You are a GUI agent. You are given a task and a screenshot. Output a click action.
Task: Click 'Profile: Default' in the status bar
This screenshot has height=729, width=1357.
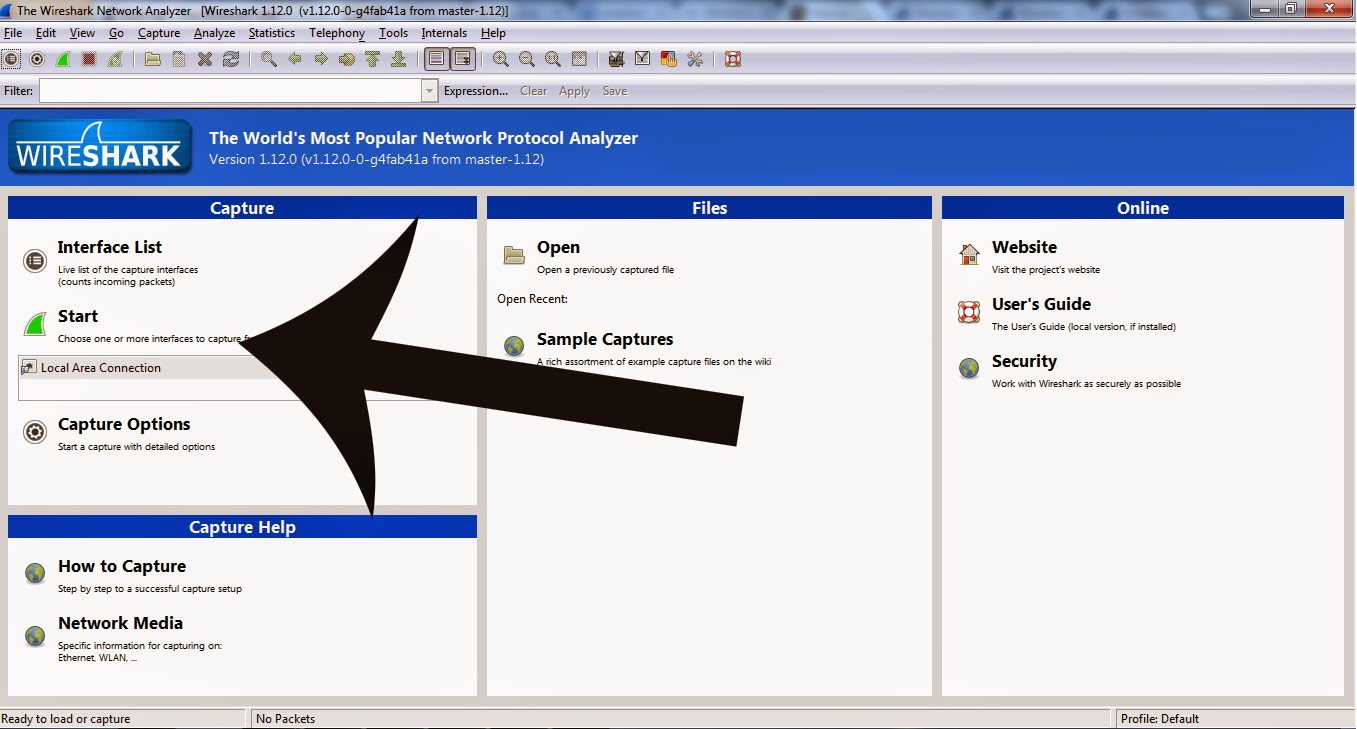[x=1160, y=719]
